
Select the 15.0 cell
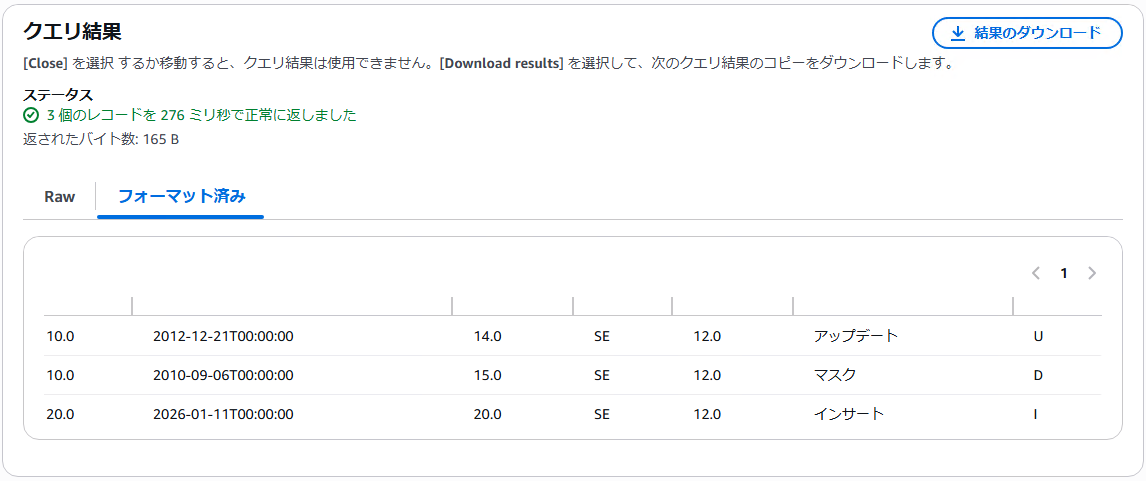coord(488,376)
